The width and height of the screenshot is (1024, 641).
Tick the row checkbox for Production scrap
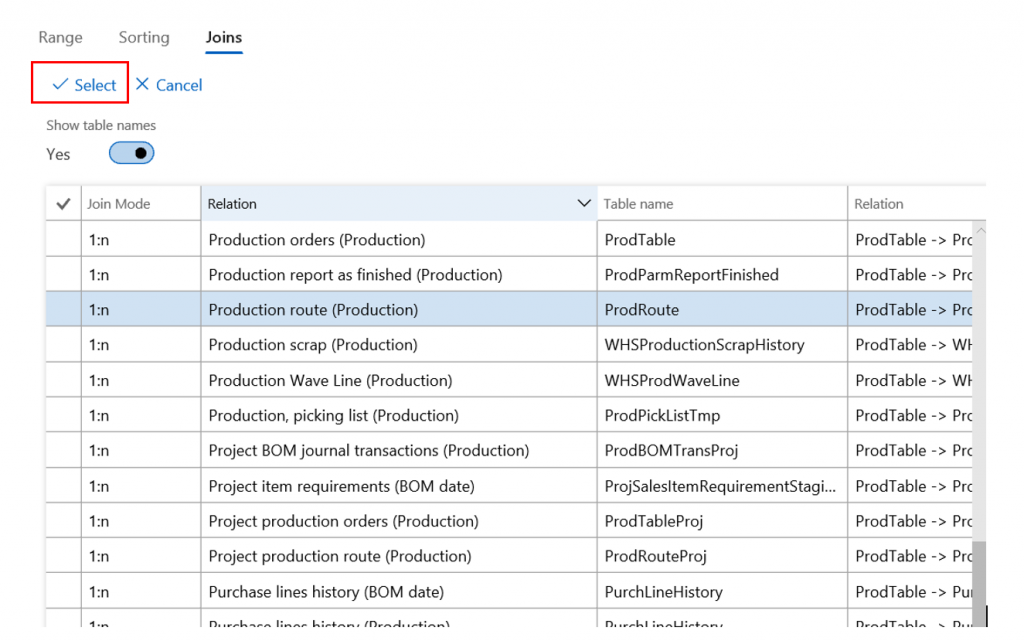(63, 345)
